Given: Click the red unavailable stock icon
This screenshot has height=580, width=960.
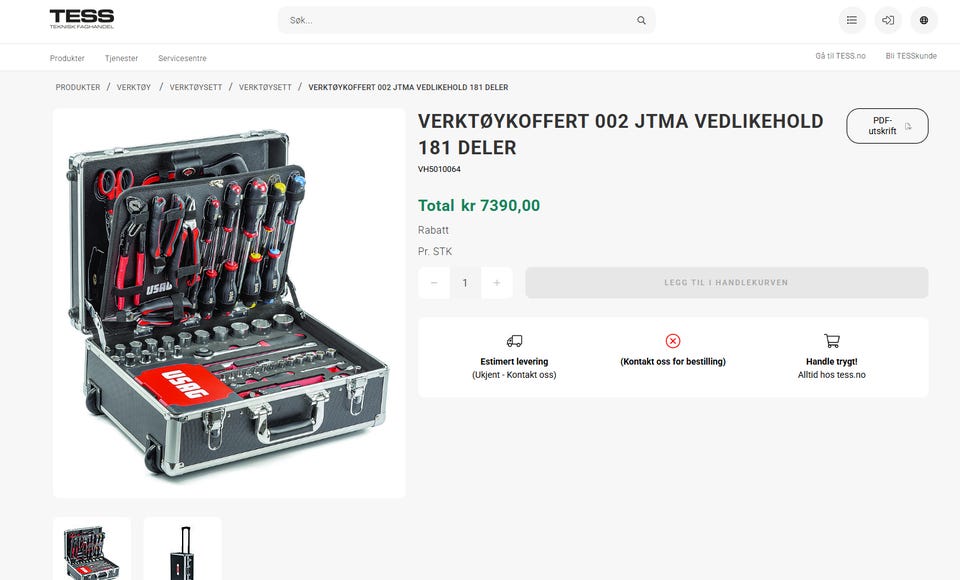Looking at the screenshot, I should point(673,341).
